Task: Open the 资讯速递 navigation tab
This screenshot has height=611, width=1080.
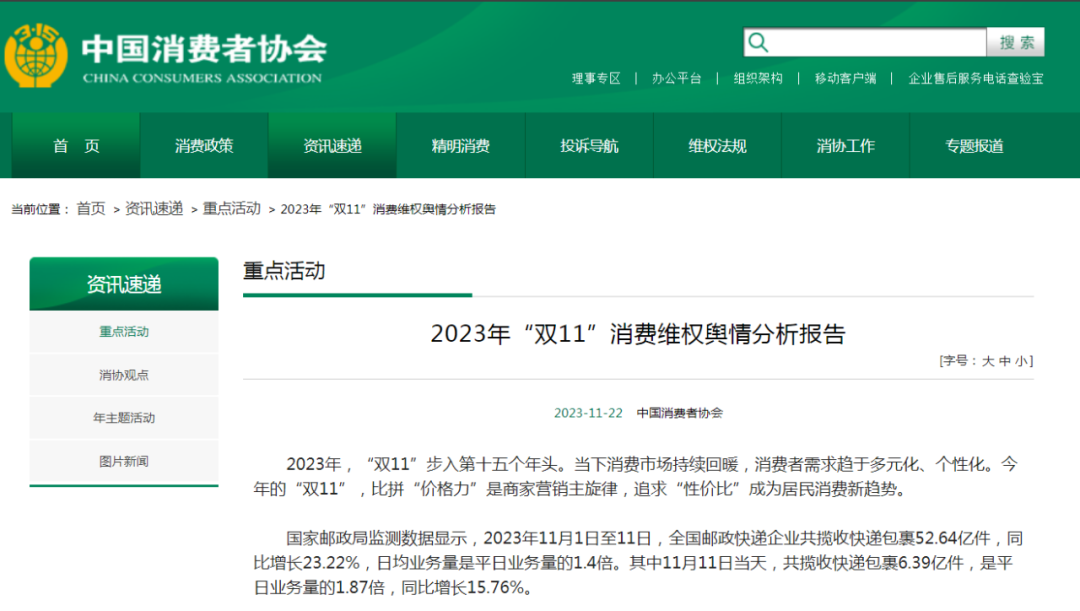Action: 332,146
